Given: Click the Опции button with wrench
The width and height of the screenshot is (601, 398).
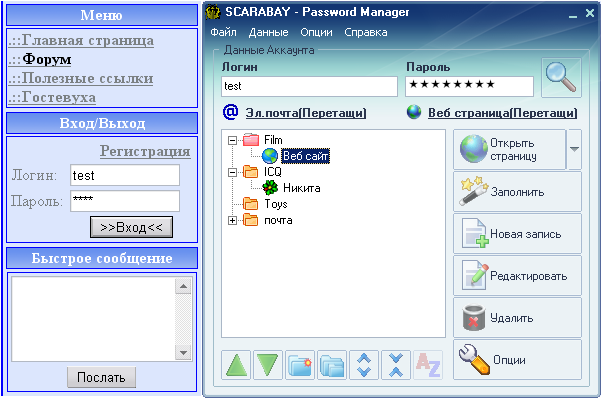Looking at the screenshot, I should (x=517, y=360).
